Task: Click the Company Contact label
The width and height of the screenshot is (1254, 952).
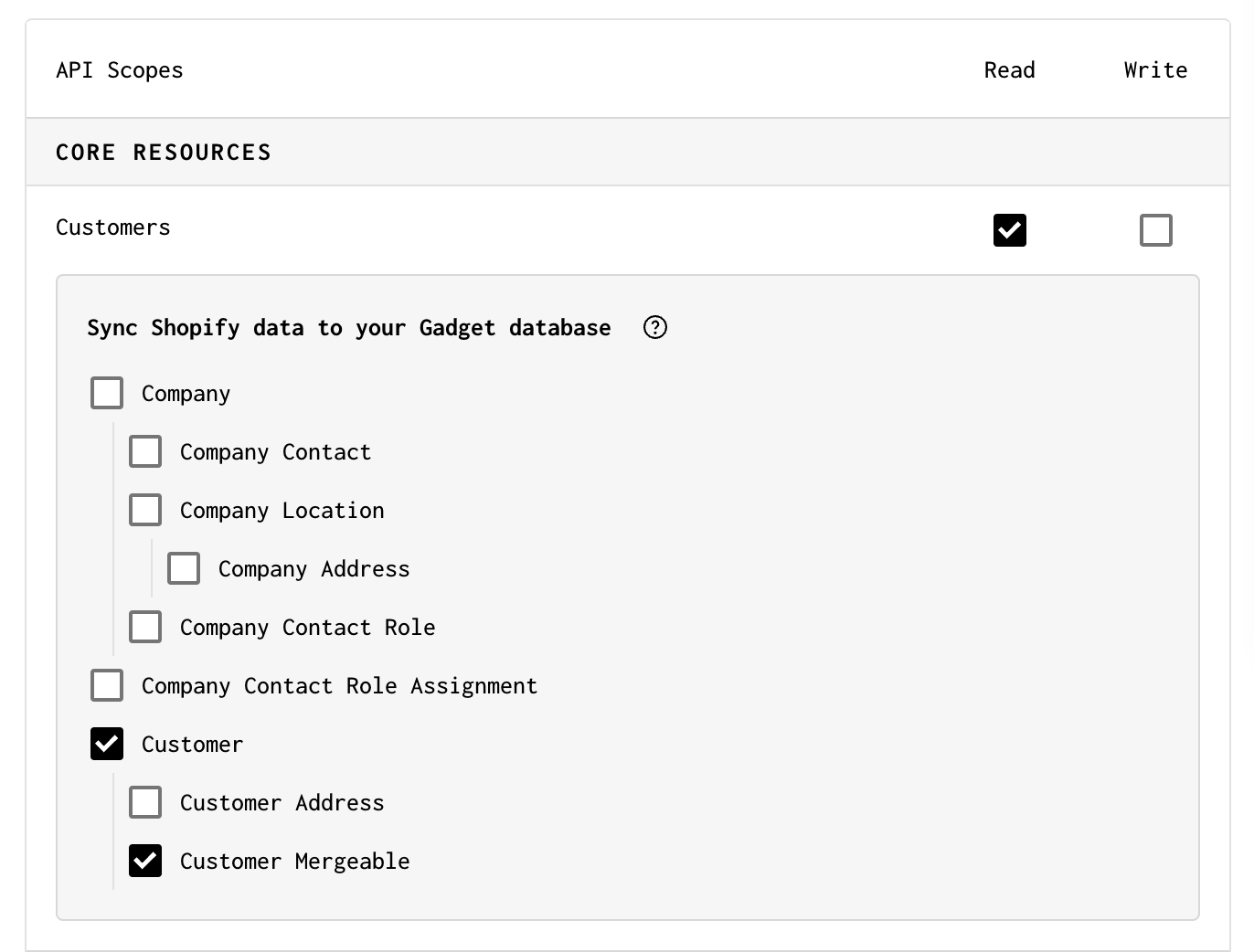Action: (x=275, y=452)
